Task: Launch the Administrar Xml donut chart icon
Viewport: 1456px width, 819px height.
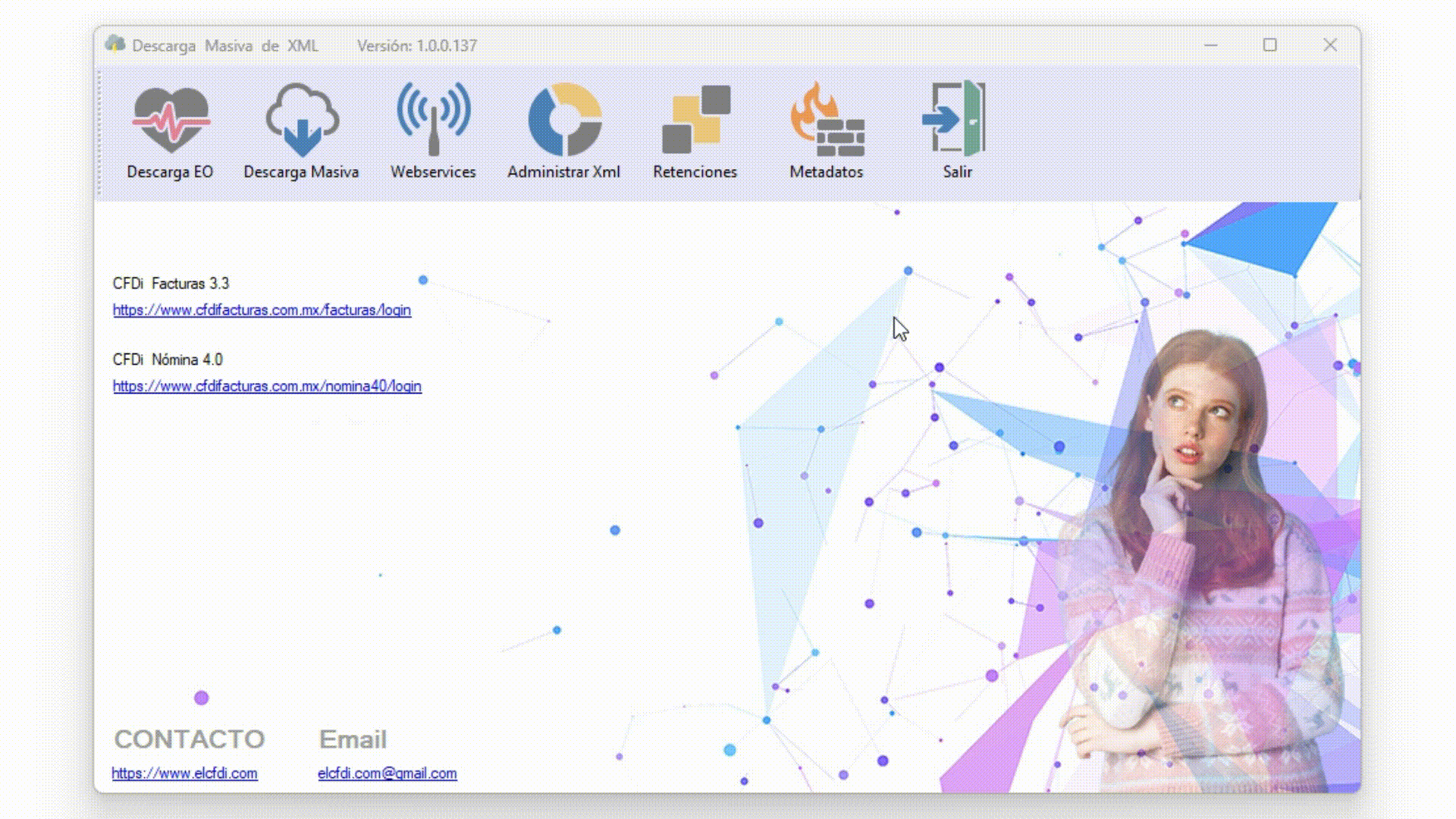Action: pos(564,120)
